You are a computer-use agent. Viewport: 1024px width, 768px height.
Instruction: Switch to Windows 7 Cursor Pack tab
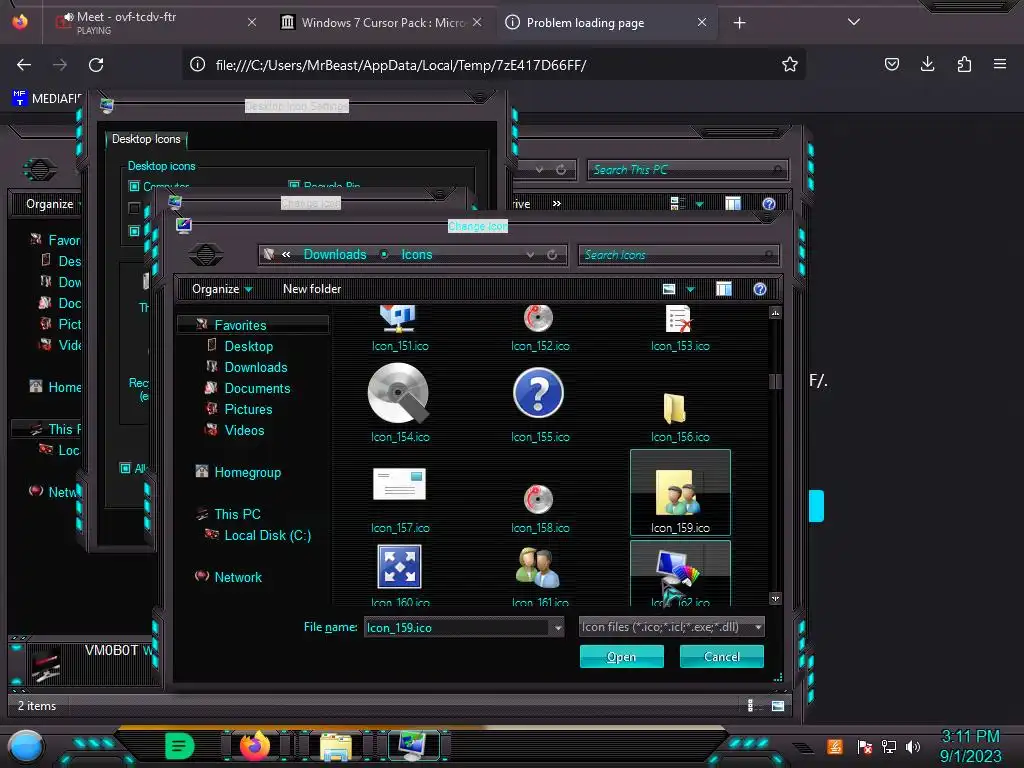tap(382, 22)
